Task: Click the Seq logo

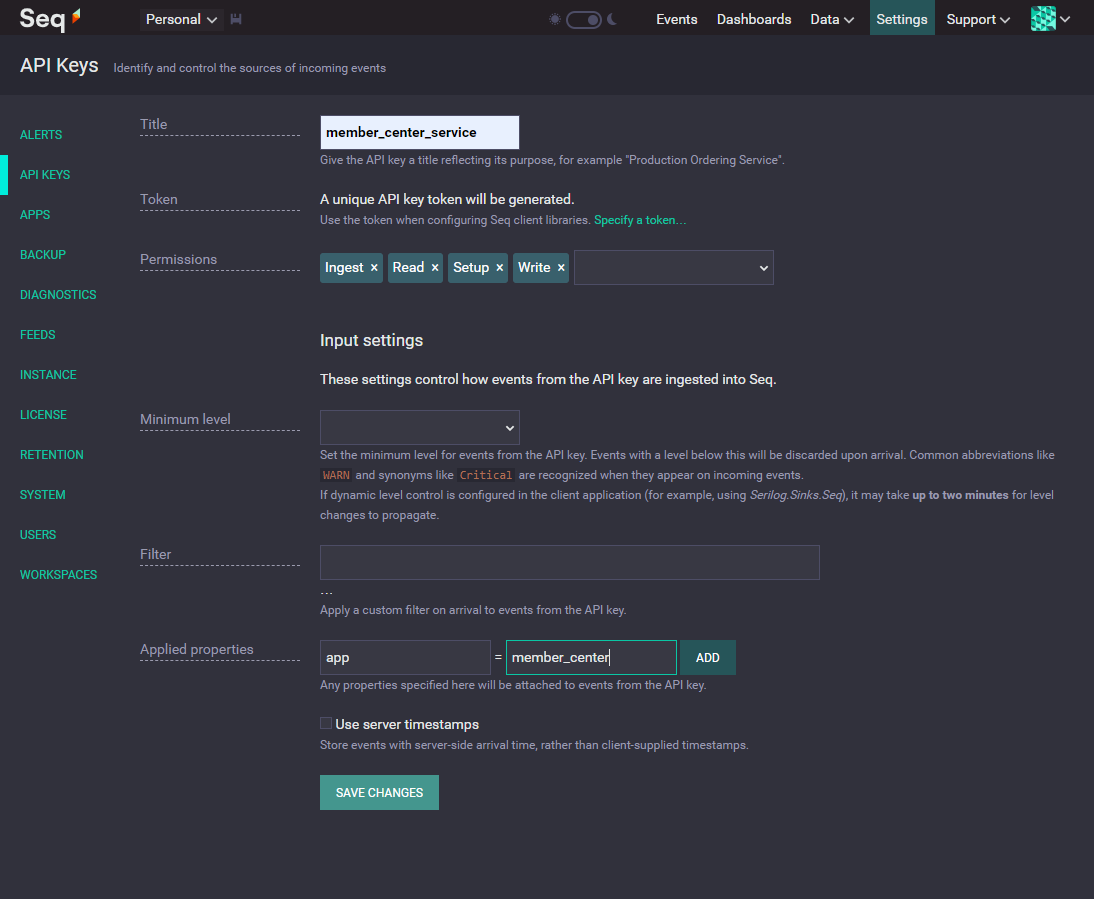Action: [x=50, y=19]
